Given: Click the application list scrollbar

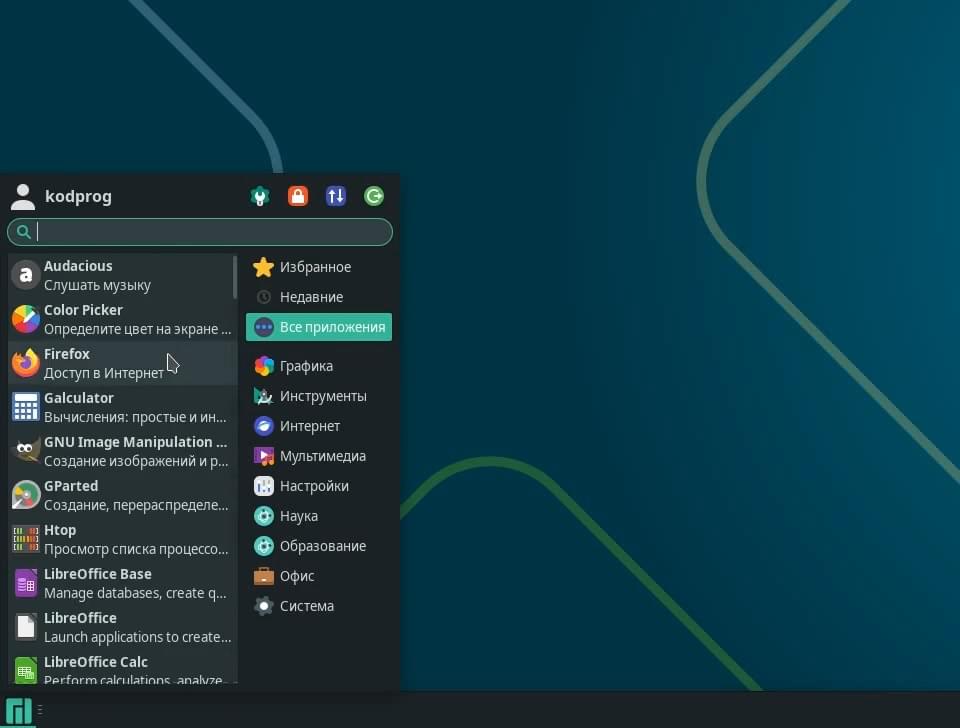Looking at the screenshot, I should 235,277.
